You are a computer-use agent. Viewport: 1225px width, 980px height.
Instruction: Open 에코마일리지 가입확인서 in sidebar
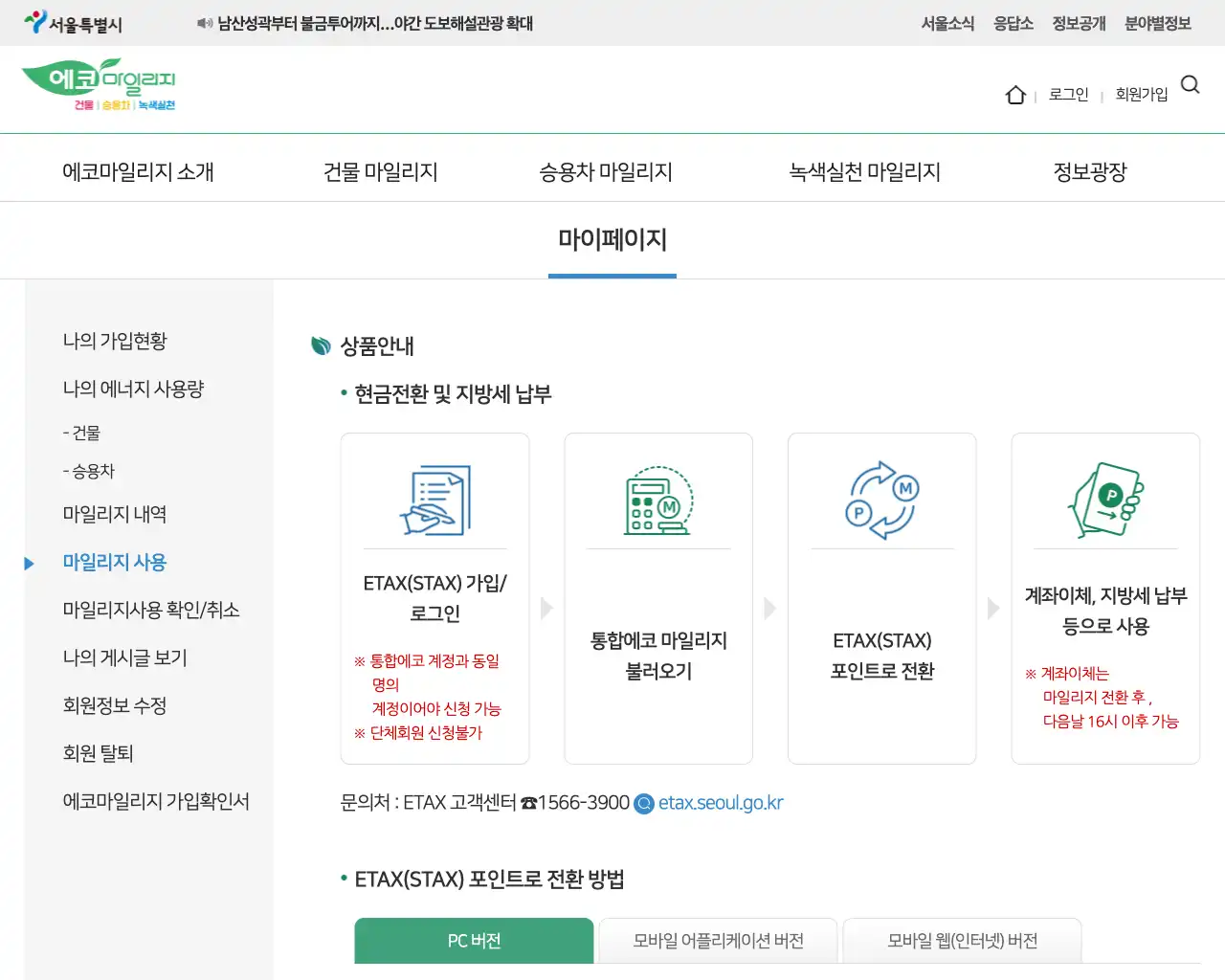(156, 801)
